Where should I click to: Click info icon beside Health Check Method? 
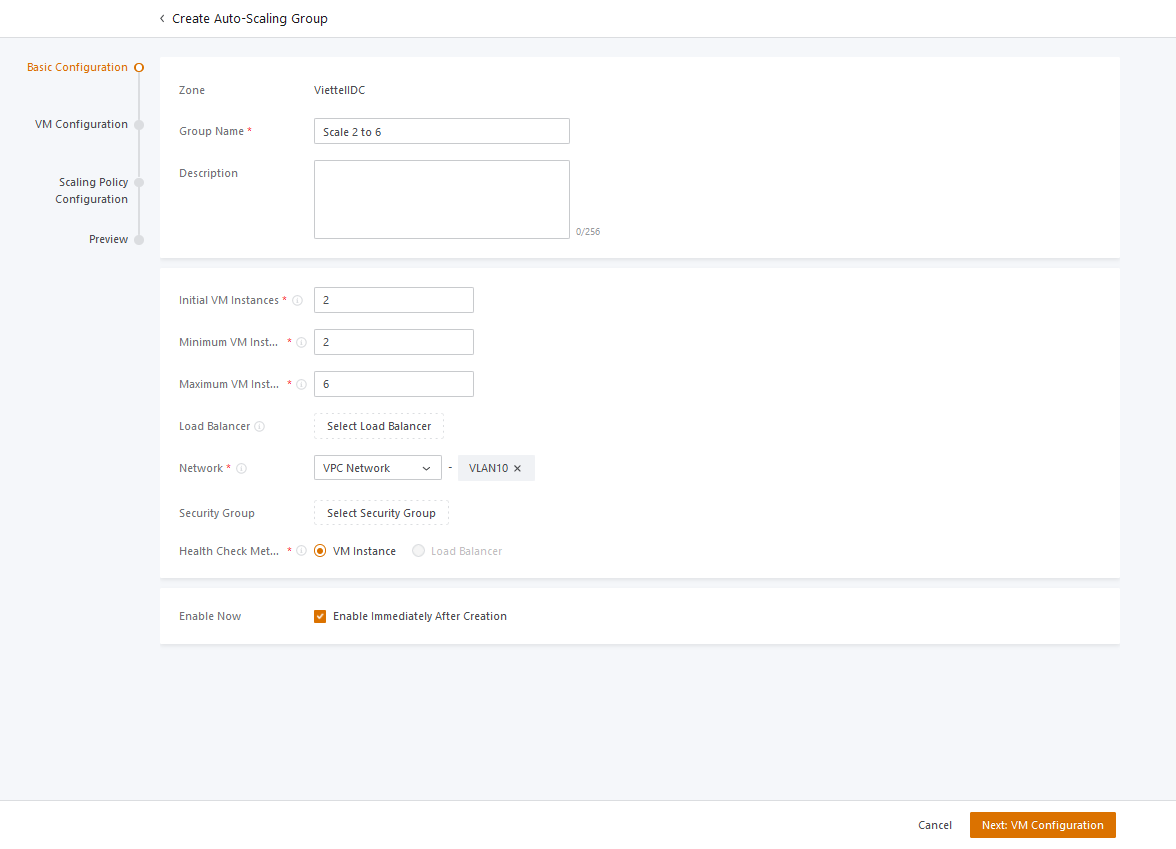[302, 551]
